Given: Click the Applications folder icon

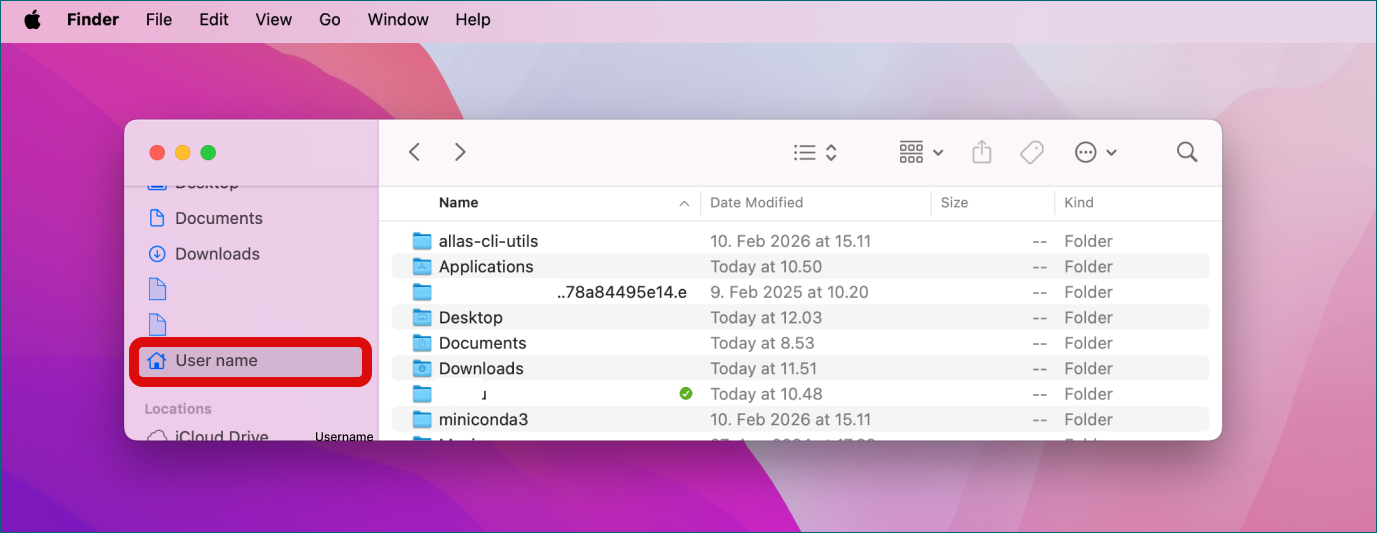Looking at the screenshot, I should coord(422,267).
